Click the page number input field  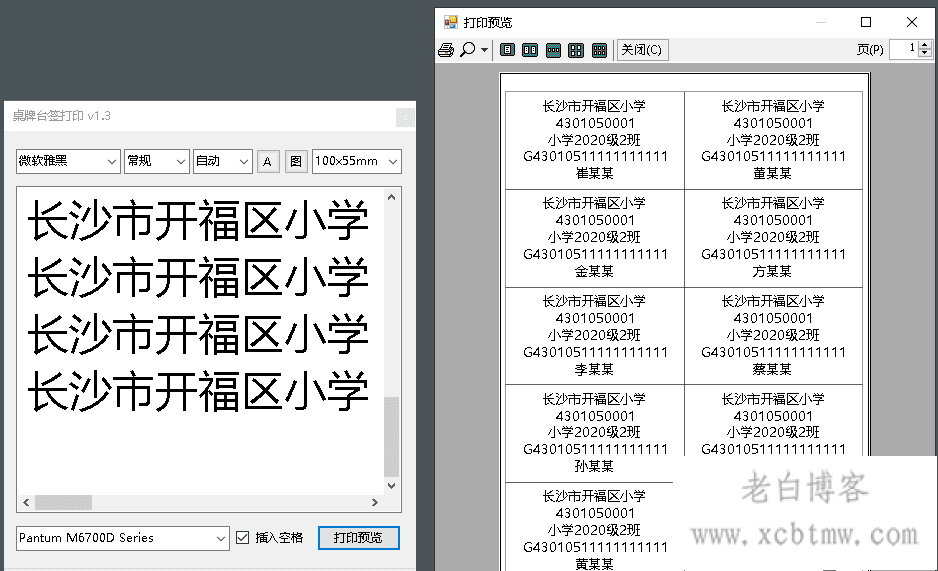[904, 50]
